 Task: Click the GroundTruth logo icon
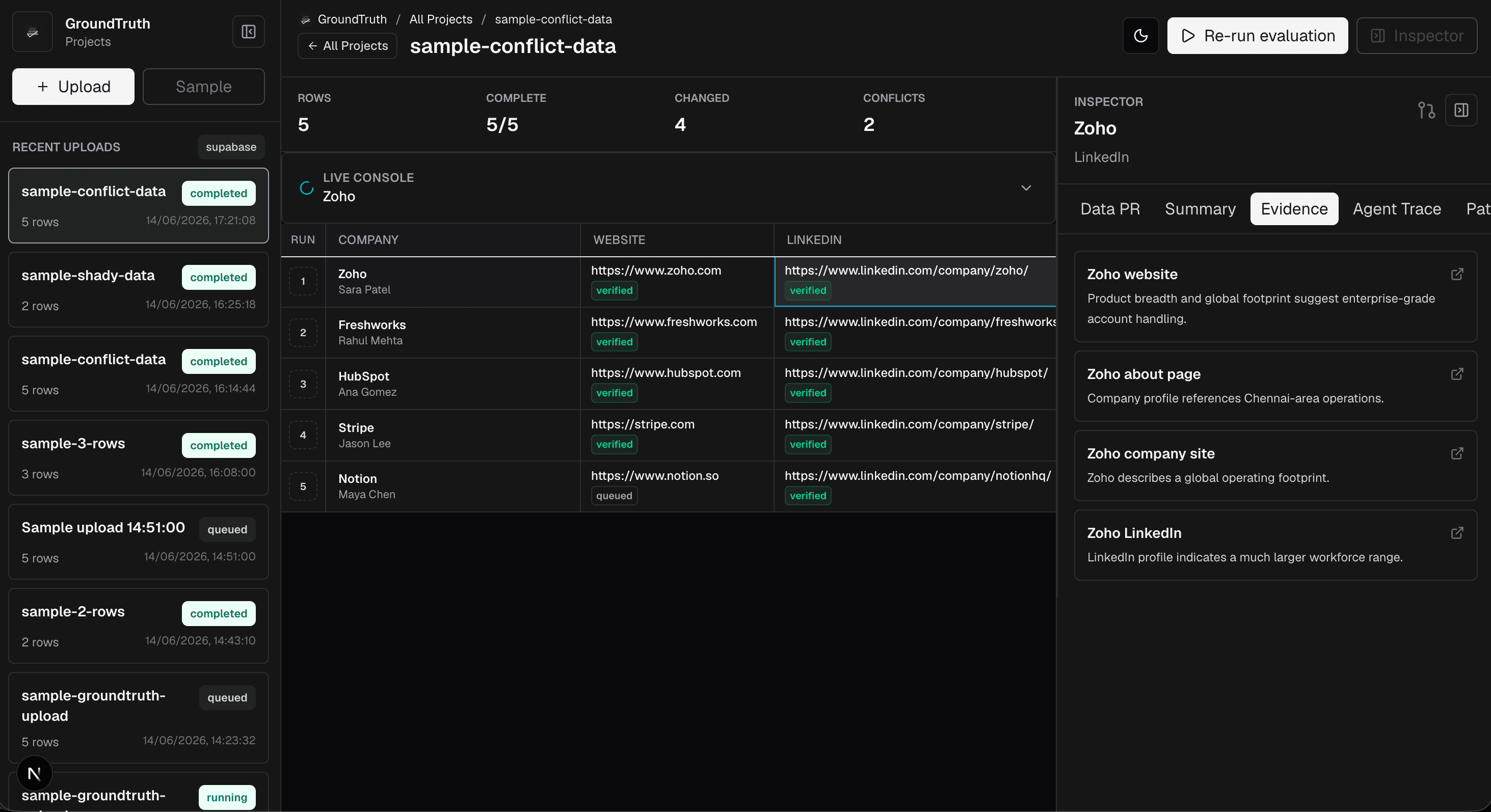pyautogui.click(x=33, y=32)
